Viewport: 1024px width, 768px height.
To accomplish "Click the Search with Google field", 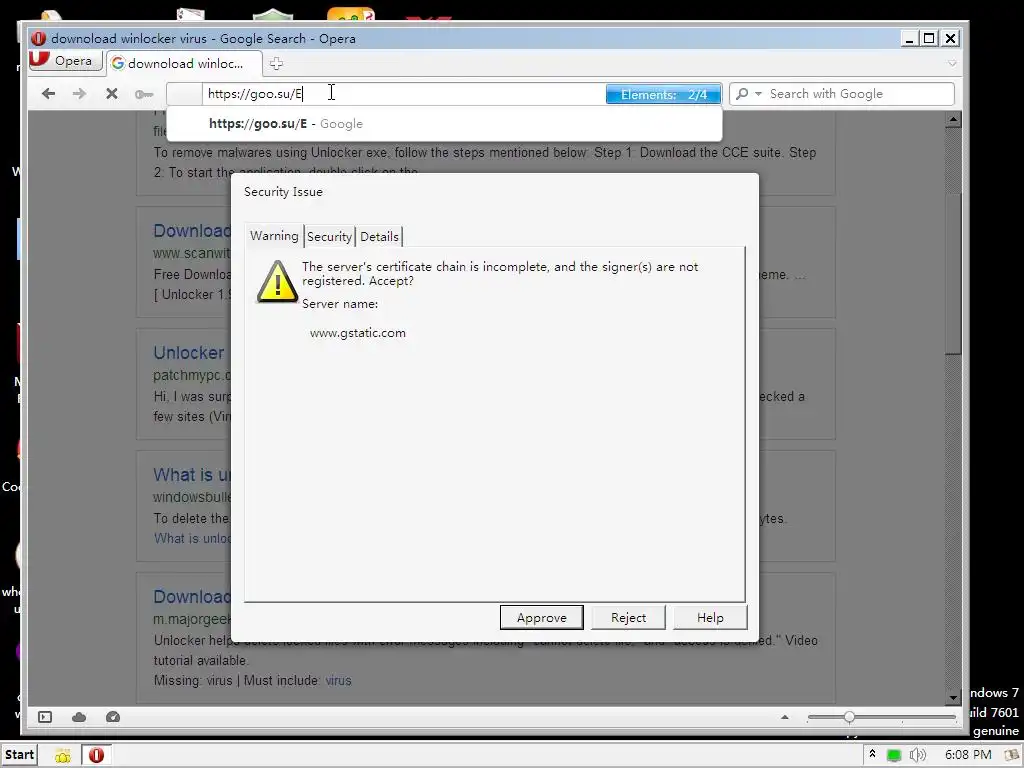I will pyautogui.click(x=859, y=93).
